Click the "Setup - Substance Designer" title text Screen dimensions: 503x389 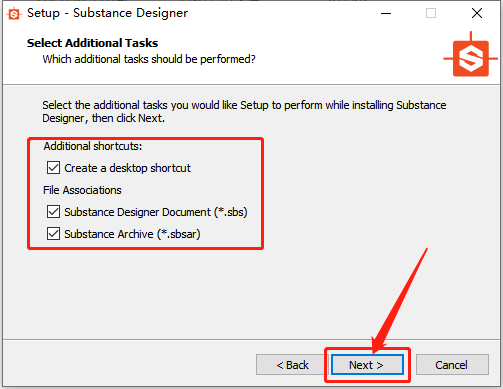[x=107, y=13]
